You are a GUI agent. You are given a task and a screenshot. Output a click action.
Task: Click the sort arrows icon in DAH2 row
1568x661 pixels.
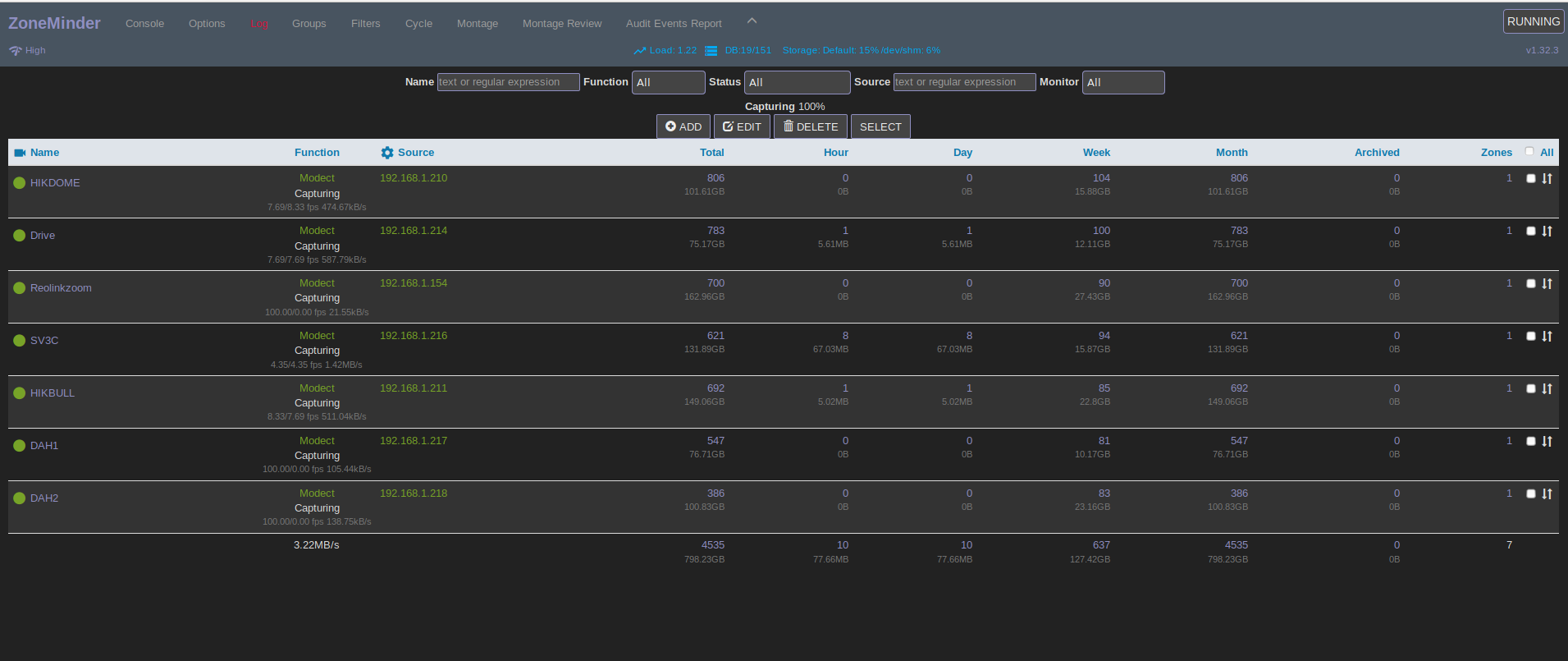1547,493
